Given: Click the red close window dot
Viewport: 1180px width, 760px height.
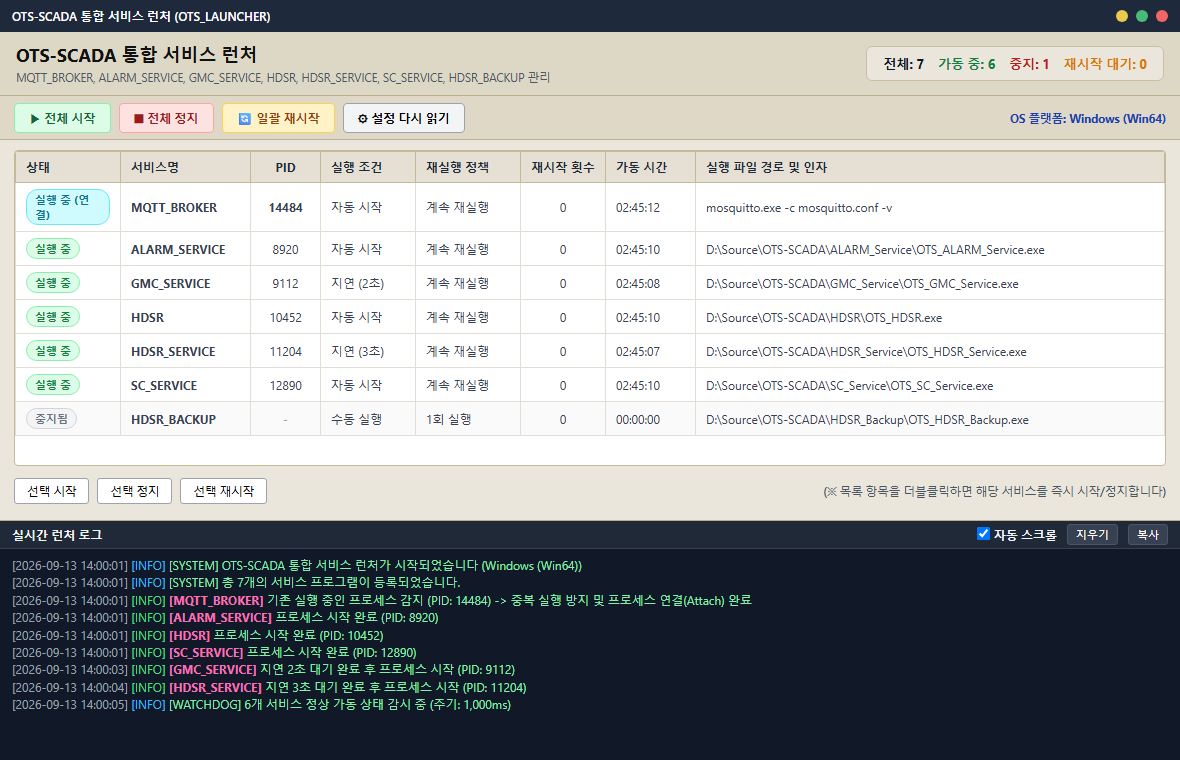Looking at the screenshot, I should click(1162, 16).
